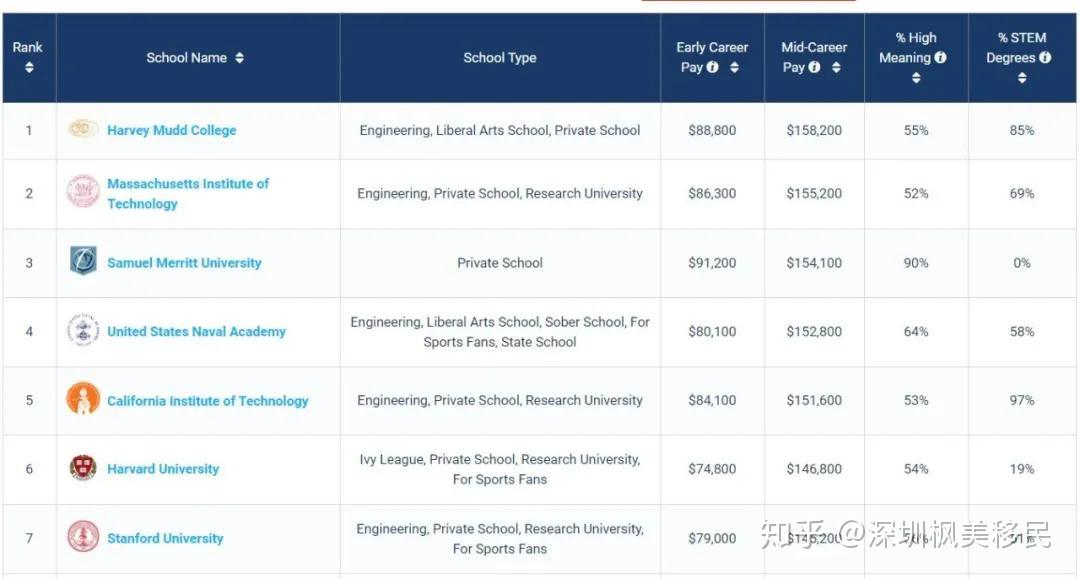This screenshot has width=1080, height=579.
Task: Click the % High Meaning info icon
Action: pyautogui.click(x=940, y=57)
